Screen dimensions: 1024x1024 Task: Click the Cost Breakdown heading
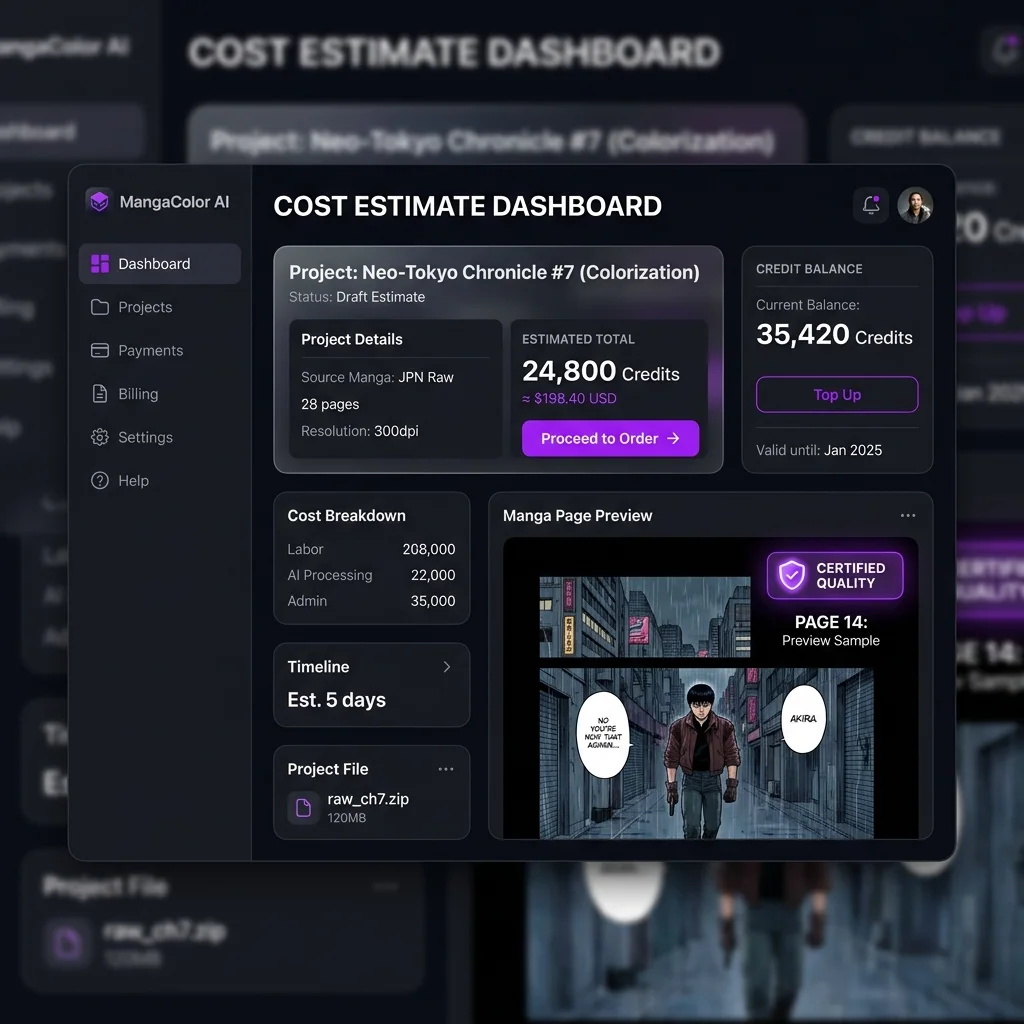tap(346, 516)
